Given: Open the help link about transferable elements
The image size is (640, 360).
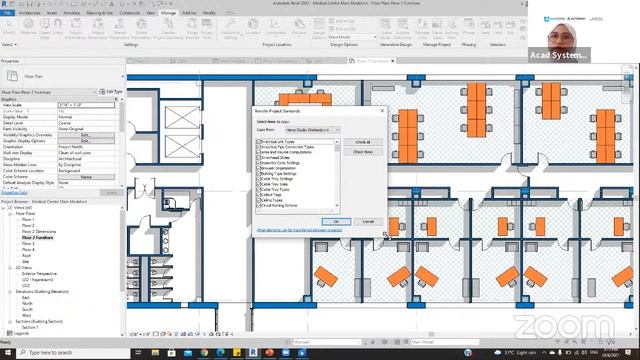Looking at the screenshot, I should click(x=299, y=230).
